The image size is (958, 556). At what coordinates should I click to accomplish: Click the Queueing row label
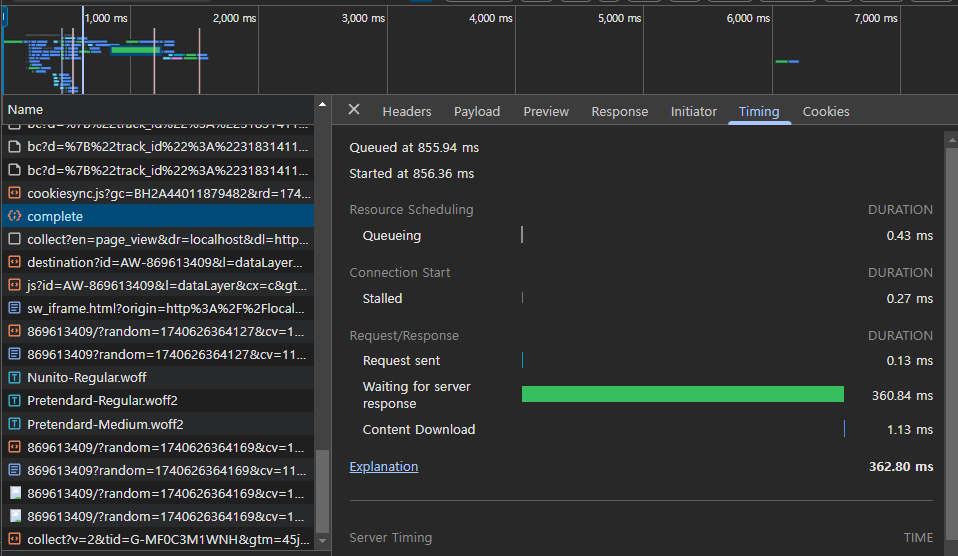coord(392,236)
